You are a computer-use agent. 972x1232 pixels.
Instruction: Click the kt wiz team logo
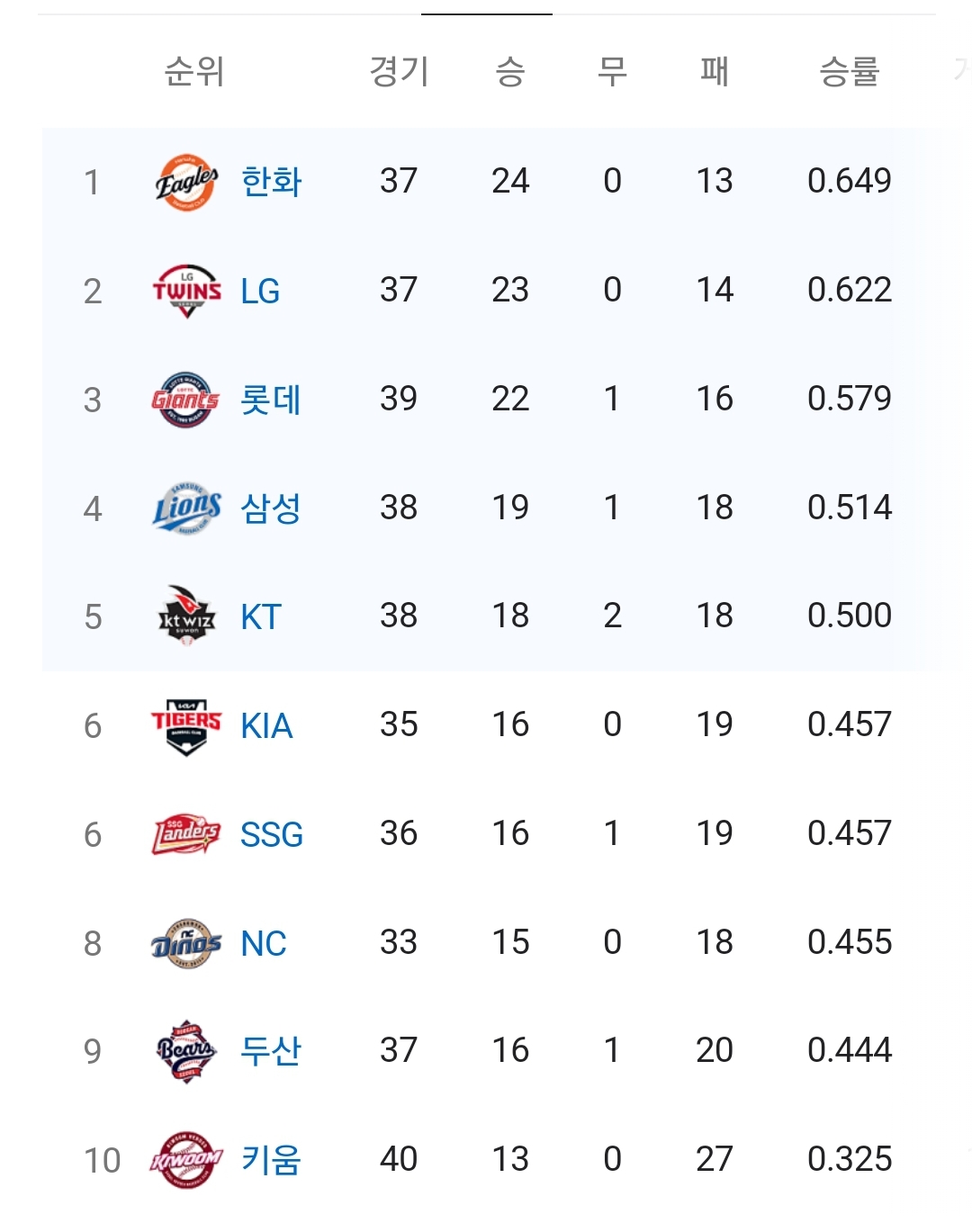point(186,616)
